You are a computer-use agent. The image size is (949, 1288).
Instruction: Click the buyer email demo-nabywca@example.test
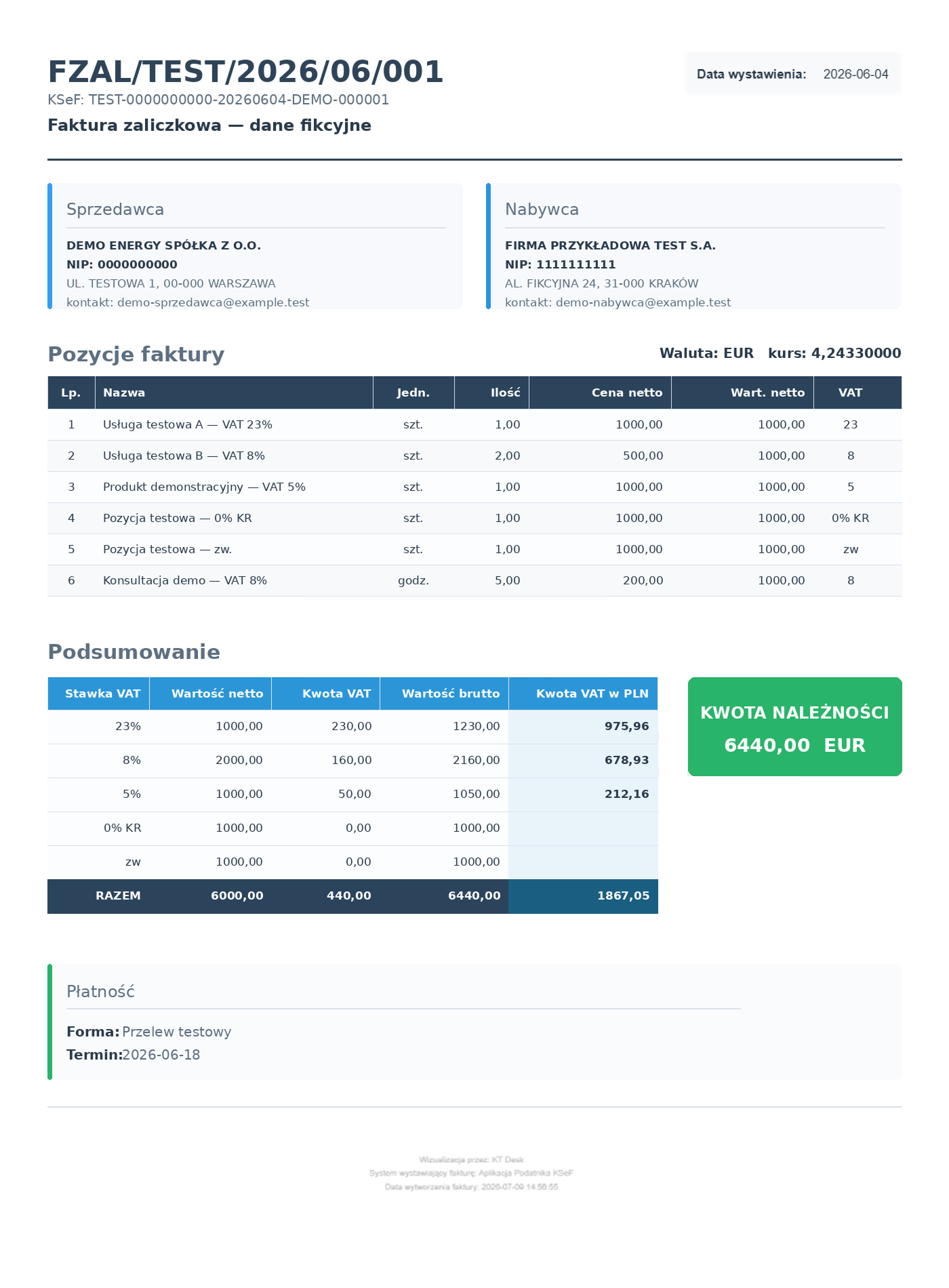(643, 302)
